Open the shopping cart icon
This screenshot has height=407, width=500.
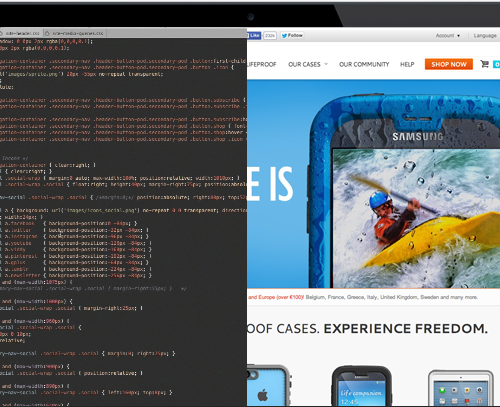point(484,64)
